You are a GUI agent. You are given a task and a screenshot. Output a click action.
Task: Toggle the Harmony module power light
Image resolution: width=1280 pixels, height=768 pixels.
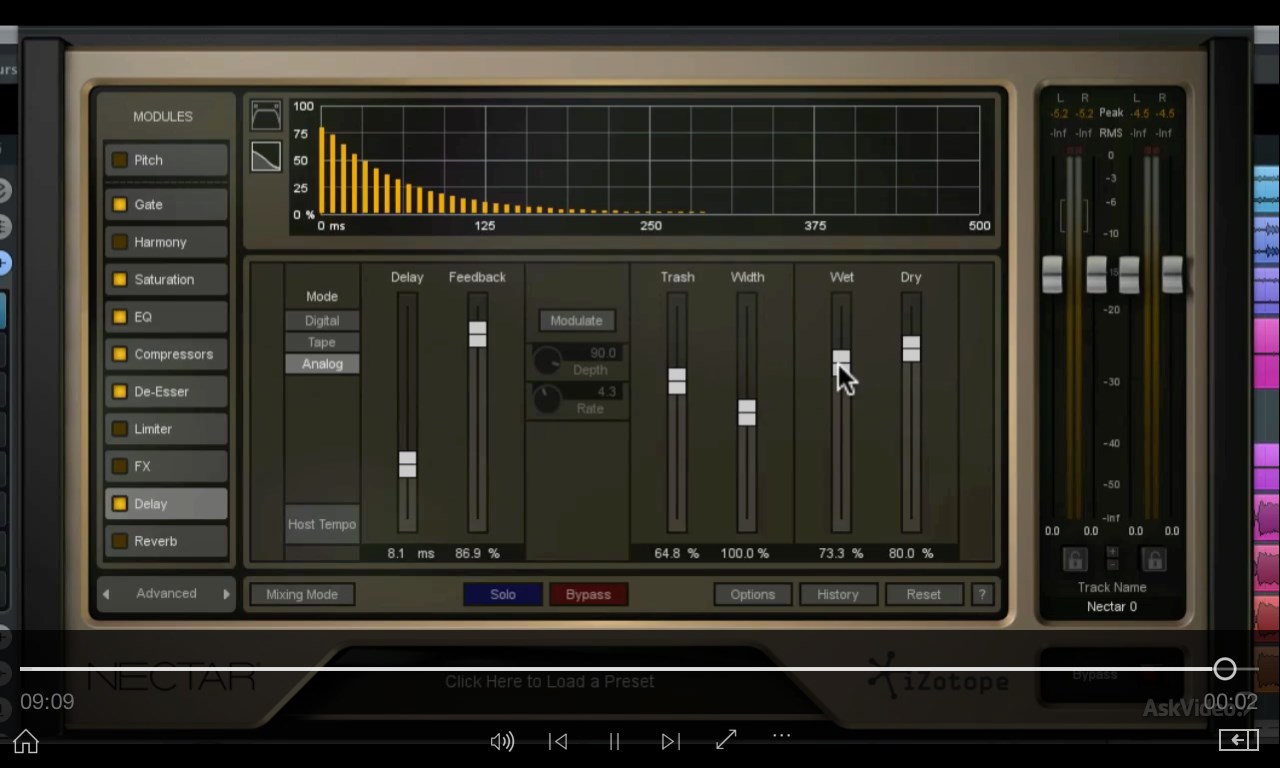(120, 242)
